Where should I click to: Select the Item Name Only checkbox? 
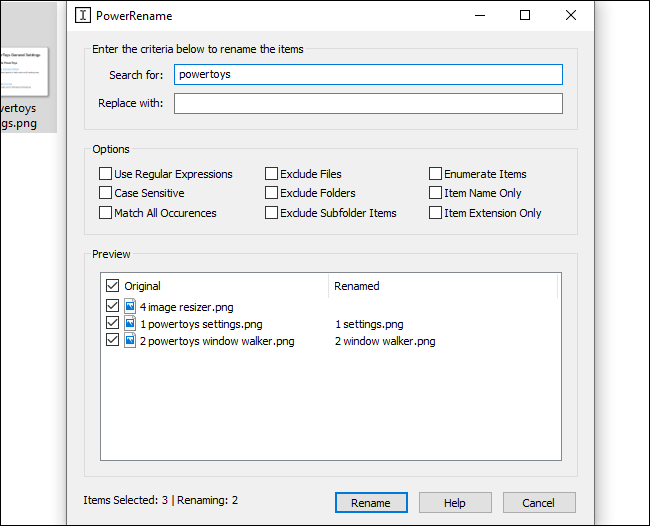pyautogui.click(x=436, y=193)
